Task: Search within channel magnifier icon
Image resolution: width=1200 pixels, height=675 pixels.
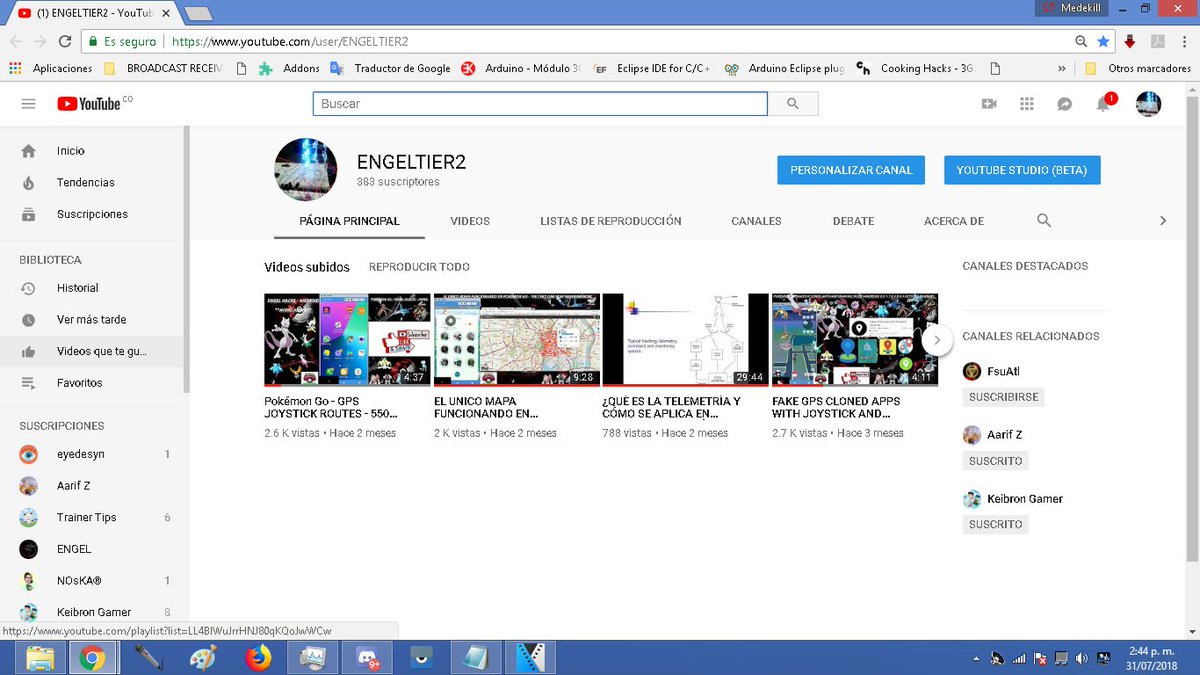Action: (1044, 221)
